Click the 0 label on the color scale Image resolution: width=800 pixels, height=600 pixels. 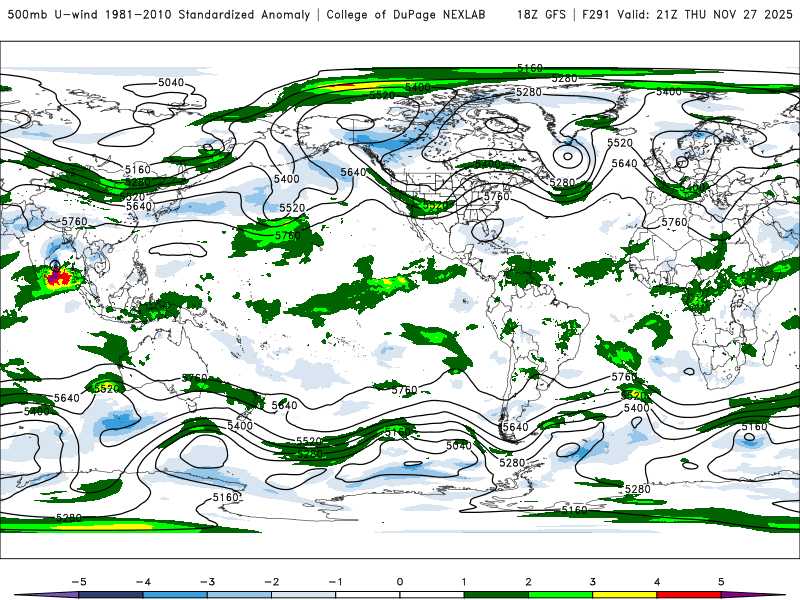pyautogui.click(x=399, y=582)
